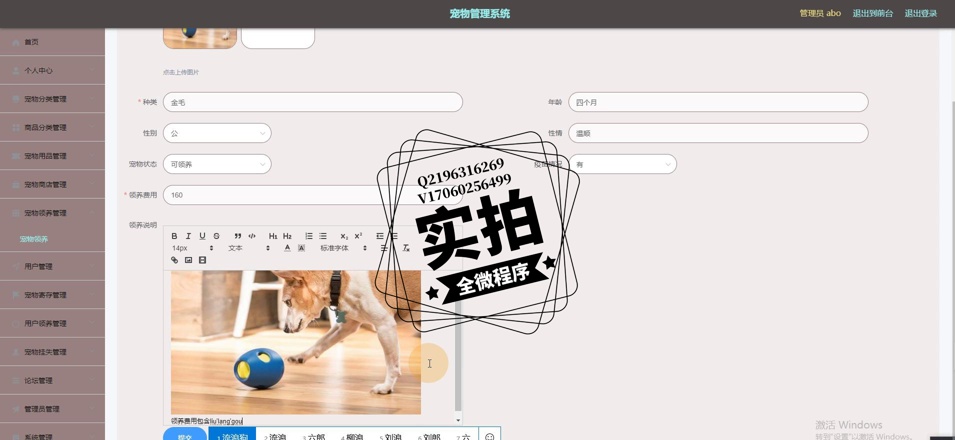
Task: Click the 退出登录 link
Action: pos(921,13)
